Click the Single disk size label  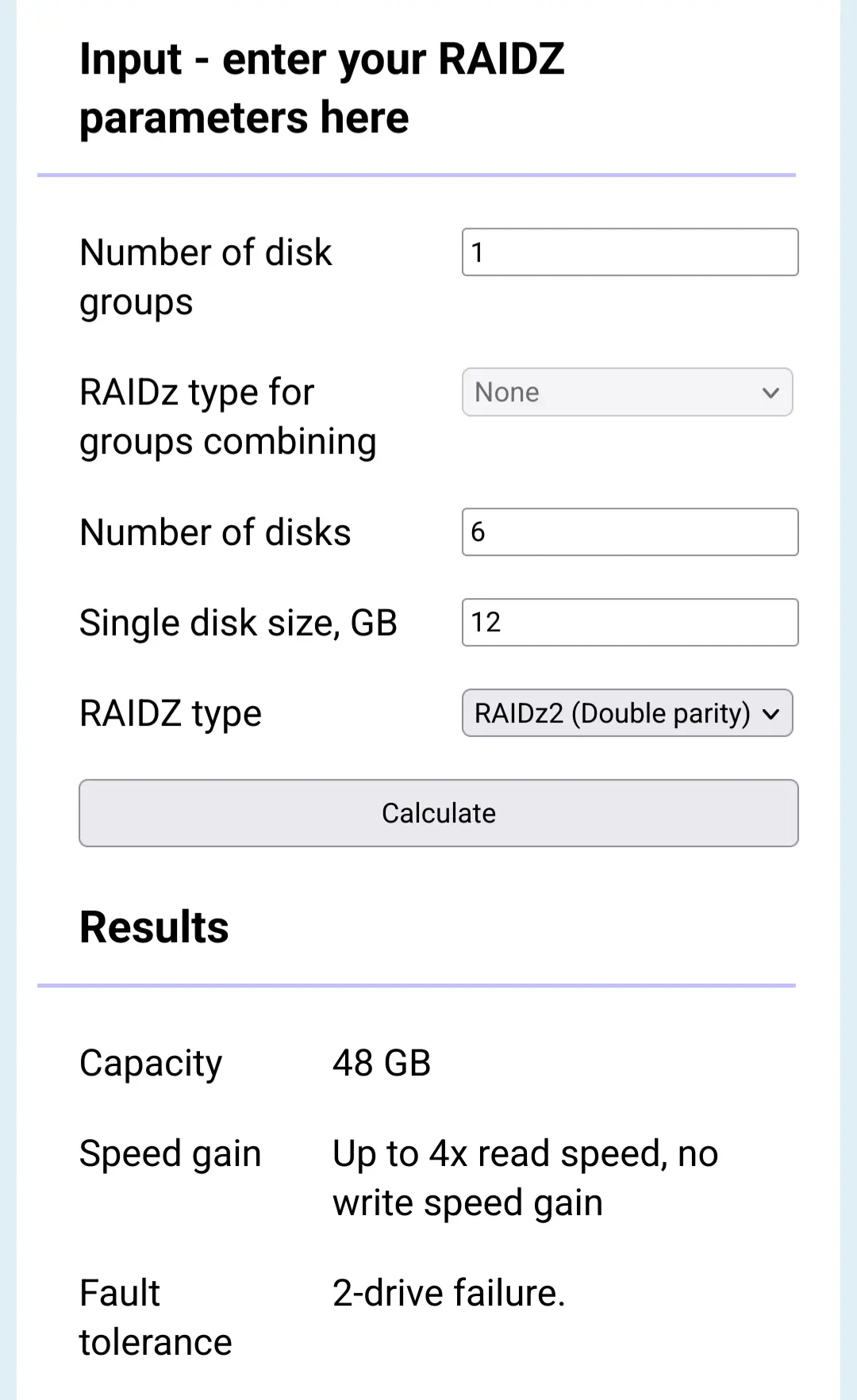pos(238,623)
